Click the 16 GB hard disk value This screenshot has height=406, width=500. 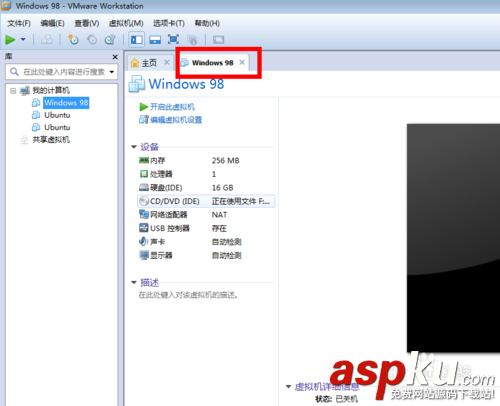pyautogui.click(x=223, y=188)
